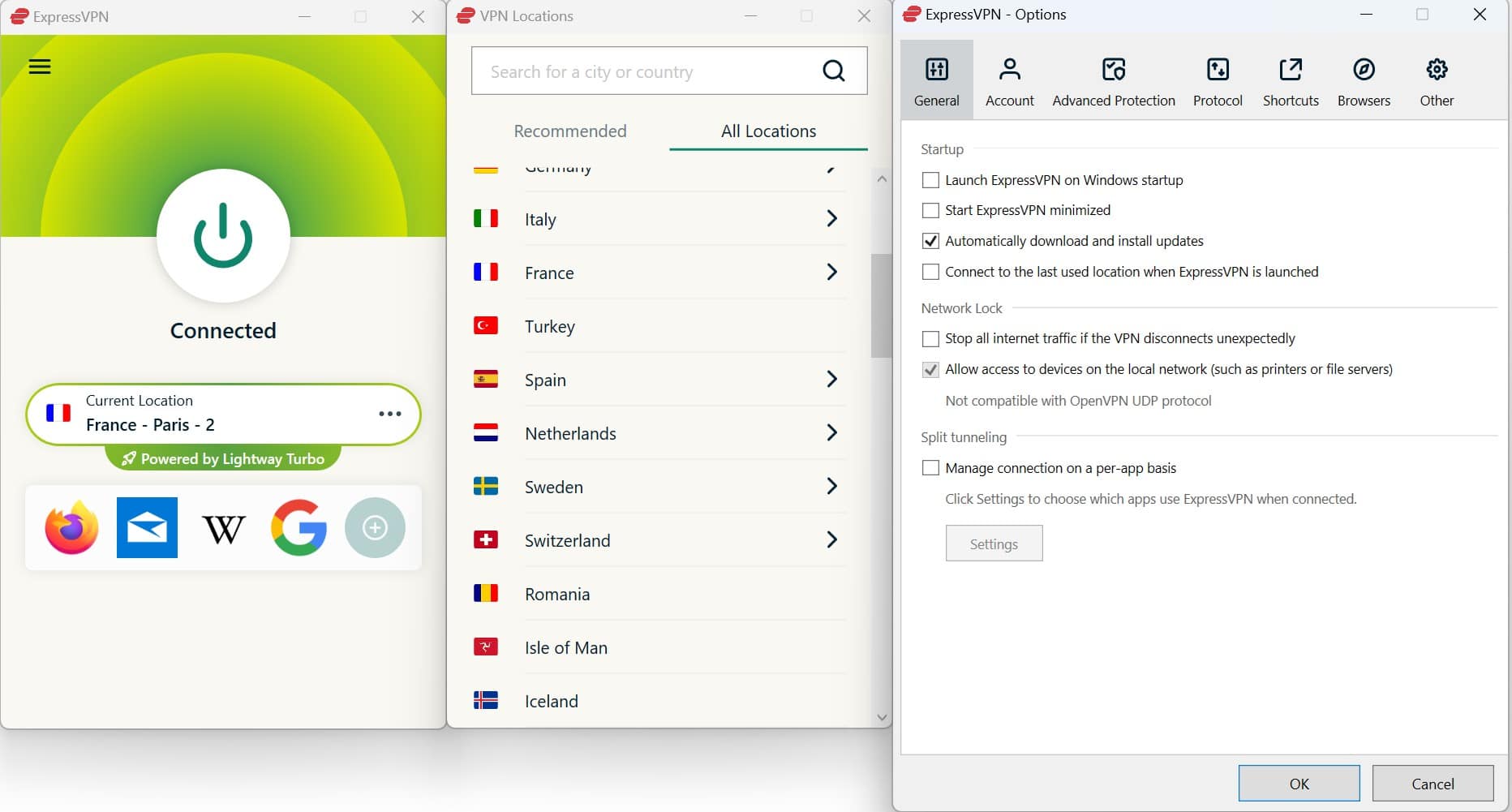Select Turkey in the locations list

pos(659,325)
